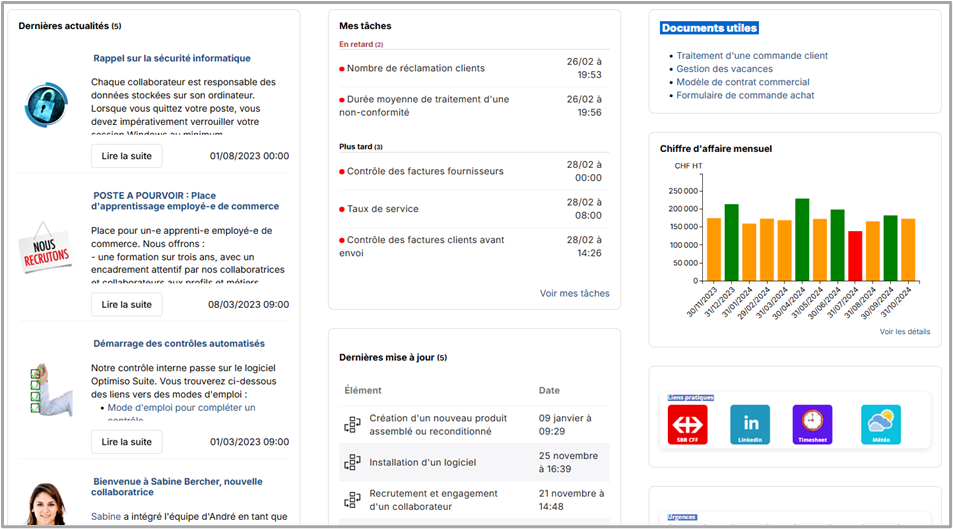Open Voir mes tâches link
Viewport: 953px width, 529px height.
tap(574, 293)
